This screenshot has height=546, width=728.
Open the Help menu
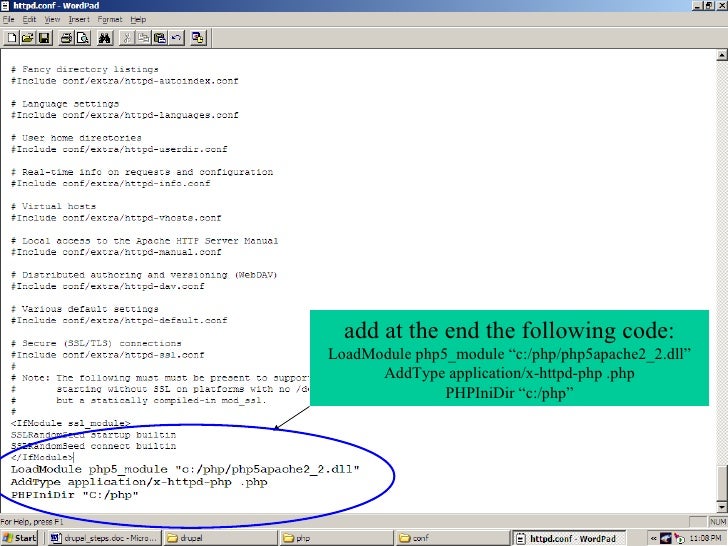pos(138,20)
